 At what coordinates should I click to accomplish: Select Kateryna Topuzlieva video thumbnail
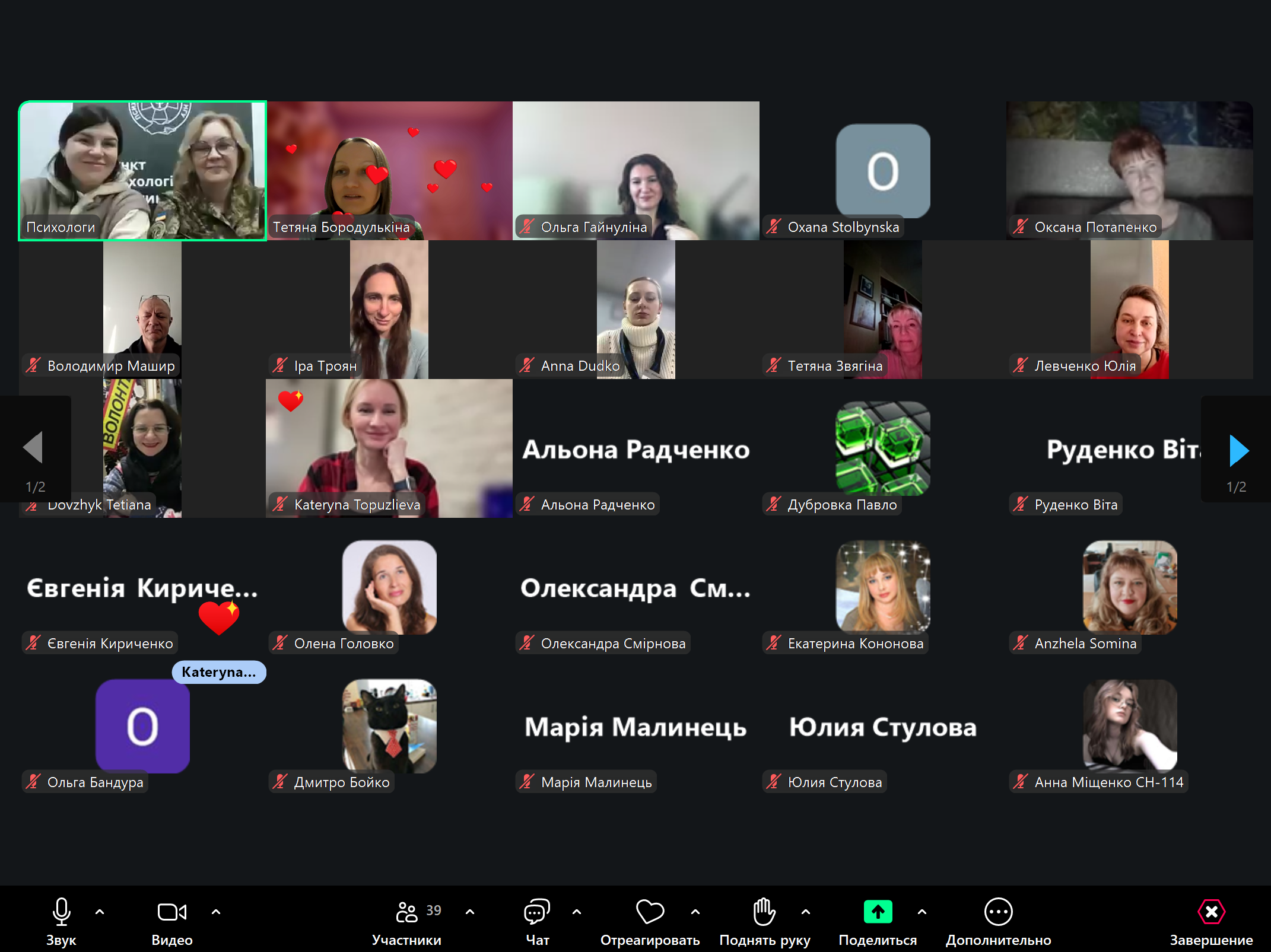389,448
